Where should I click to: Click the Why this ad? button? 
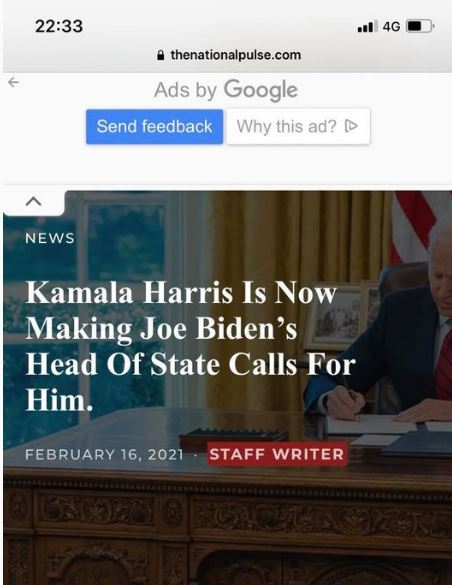[298, 126]
